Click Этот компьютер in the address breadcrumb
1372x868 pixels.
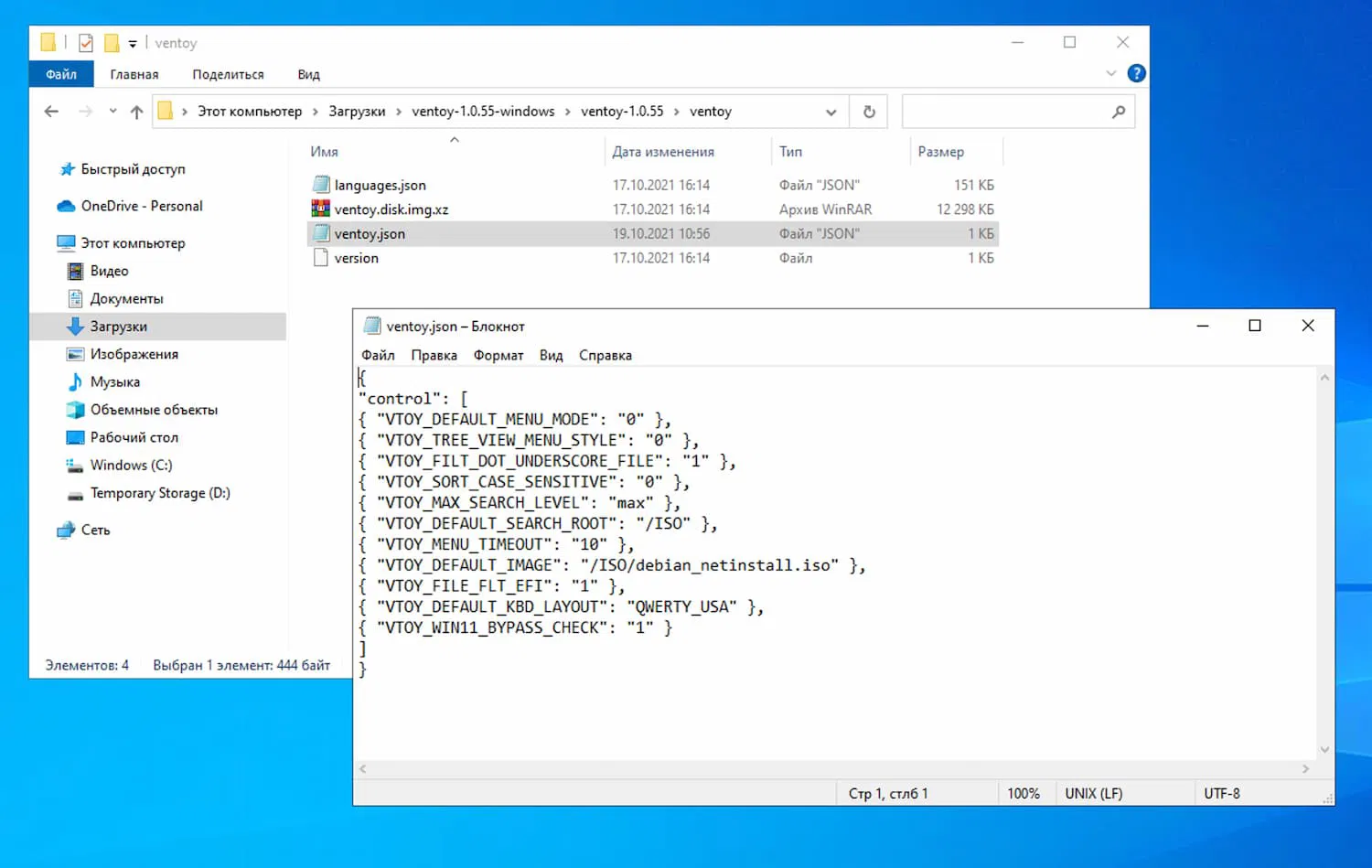click(250, 112)
